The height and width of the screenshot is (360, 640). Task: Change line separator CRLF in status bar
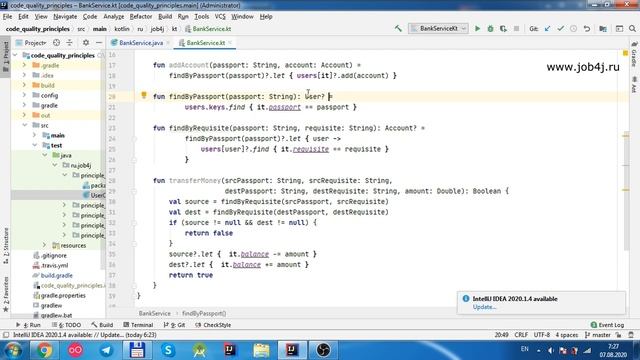[x=521, y=335]
